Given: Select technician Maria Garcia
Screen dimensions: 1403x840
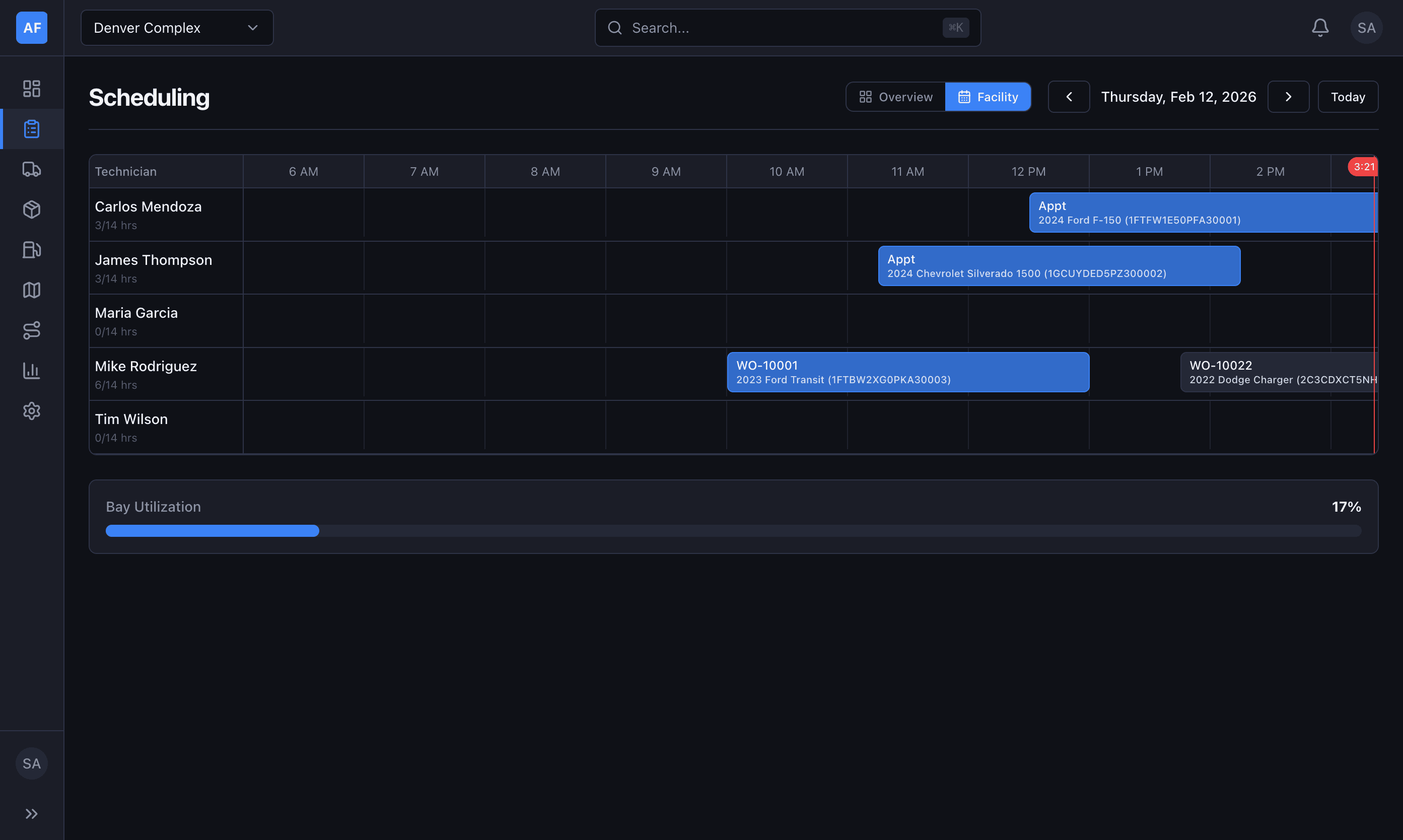Looking at the screenshot, I should click(x=136, y=312).
